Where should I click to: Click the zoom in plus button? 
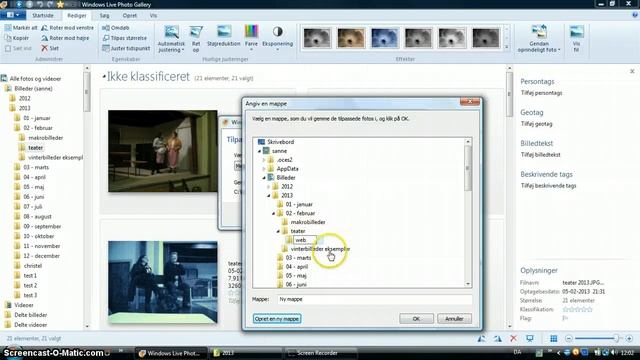click(x=629, y=338)
